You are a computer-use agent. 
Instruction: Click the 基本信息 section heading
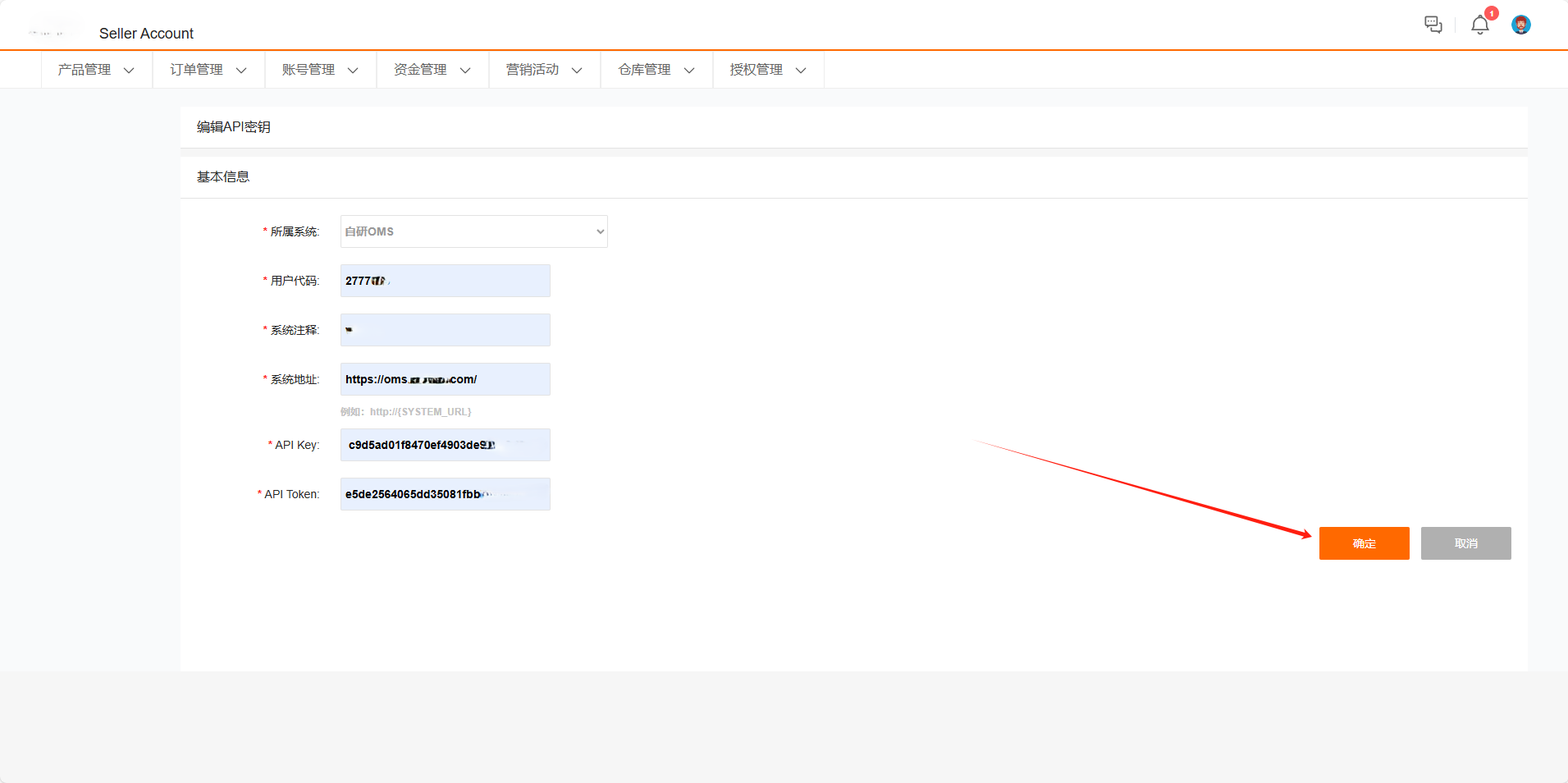[223, 176]
